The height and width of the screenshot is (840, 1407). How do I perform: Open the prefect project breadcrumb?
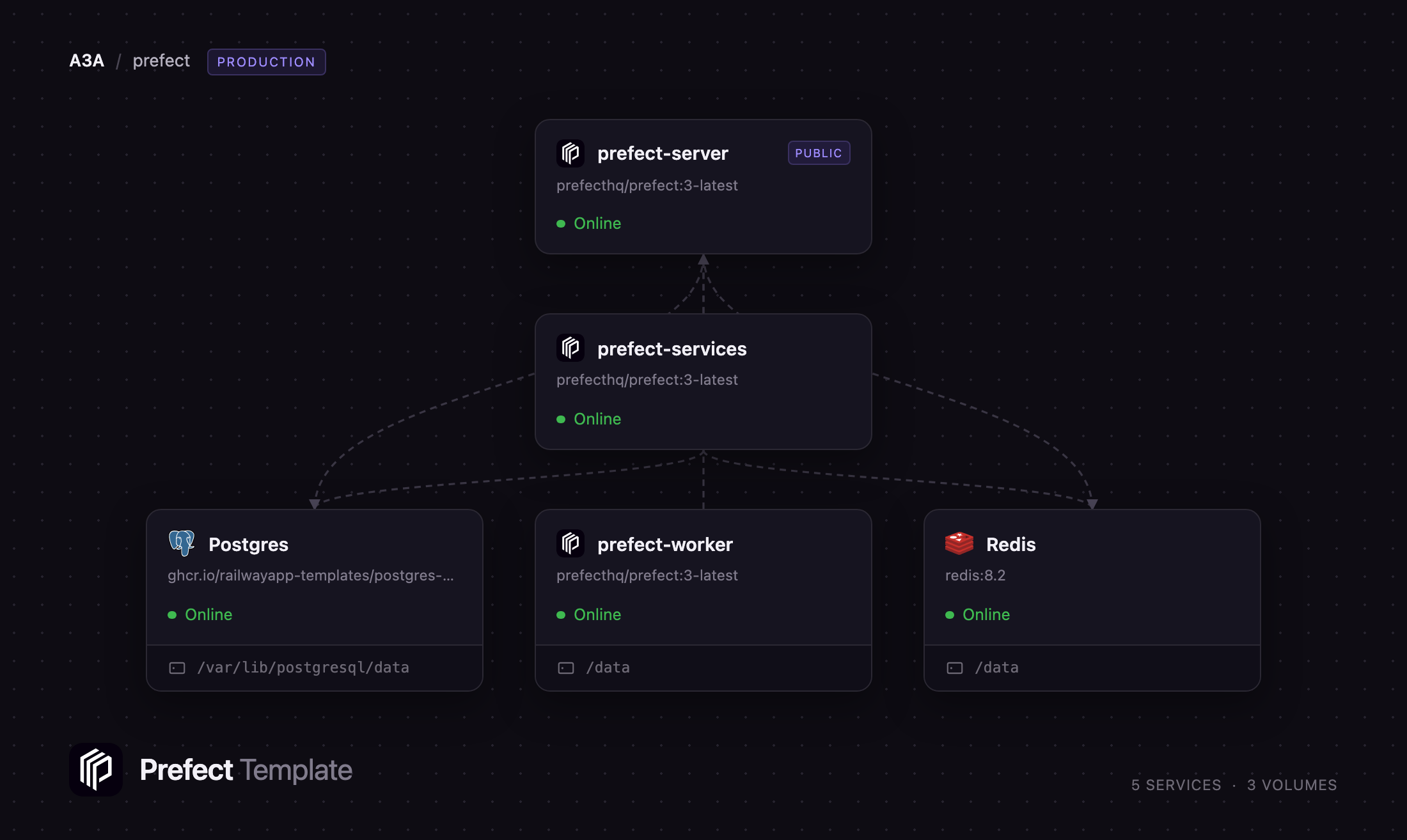coord(161,61)
